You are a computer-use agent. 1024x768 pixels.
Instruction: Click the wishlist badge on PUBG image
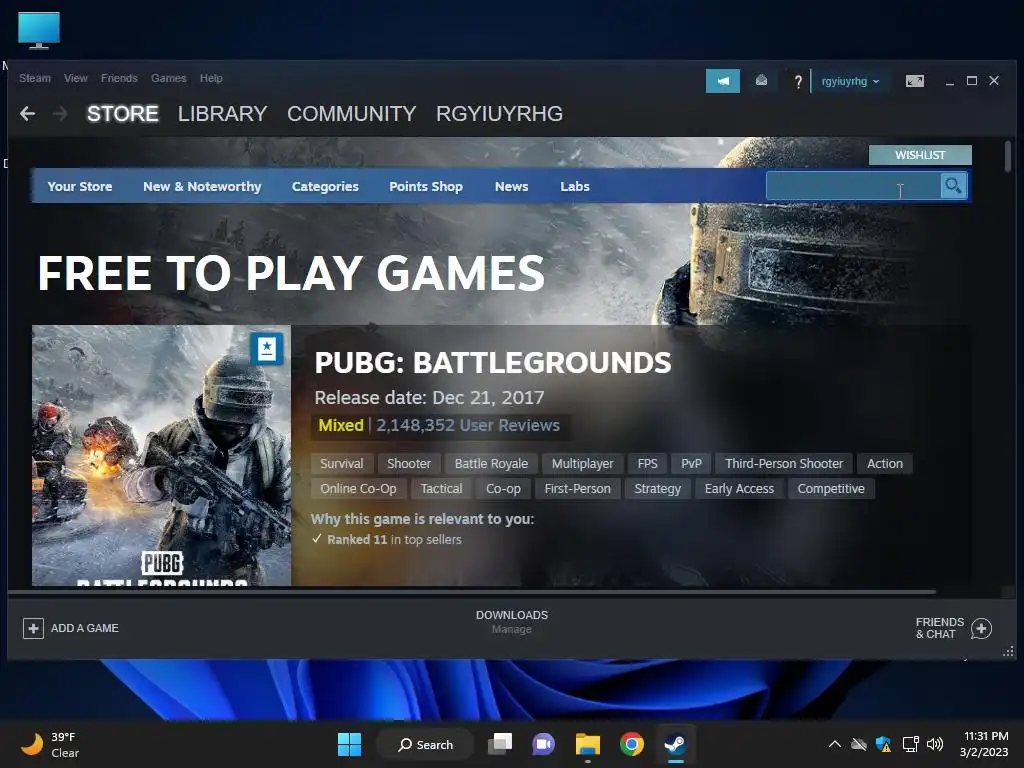pos(267,348)
